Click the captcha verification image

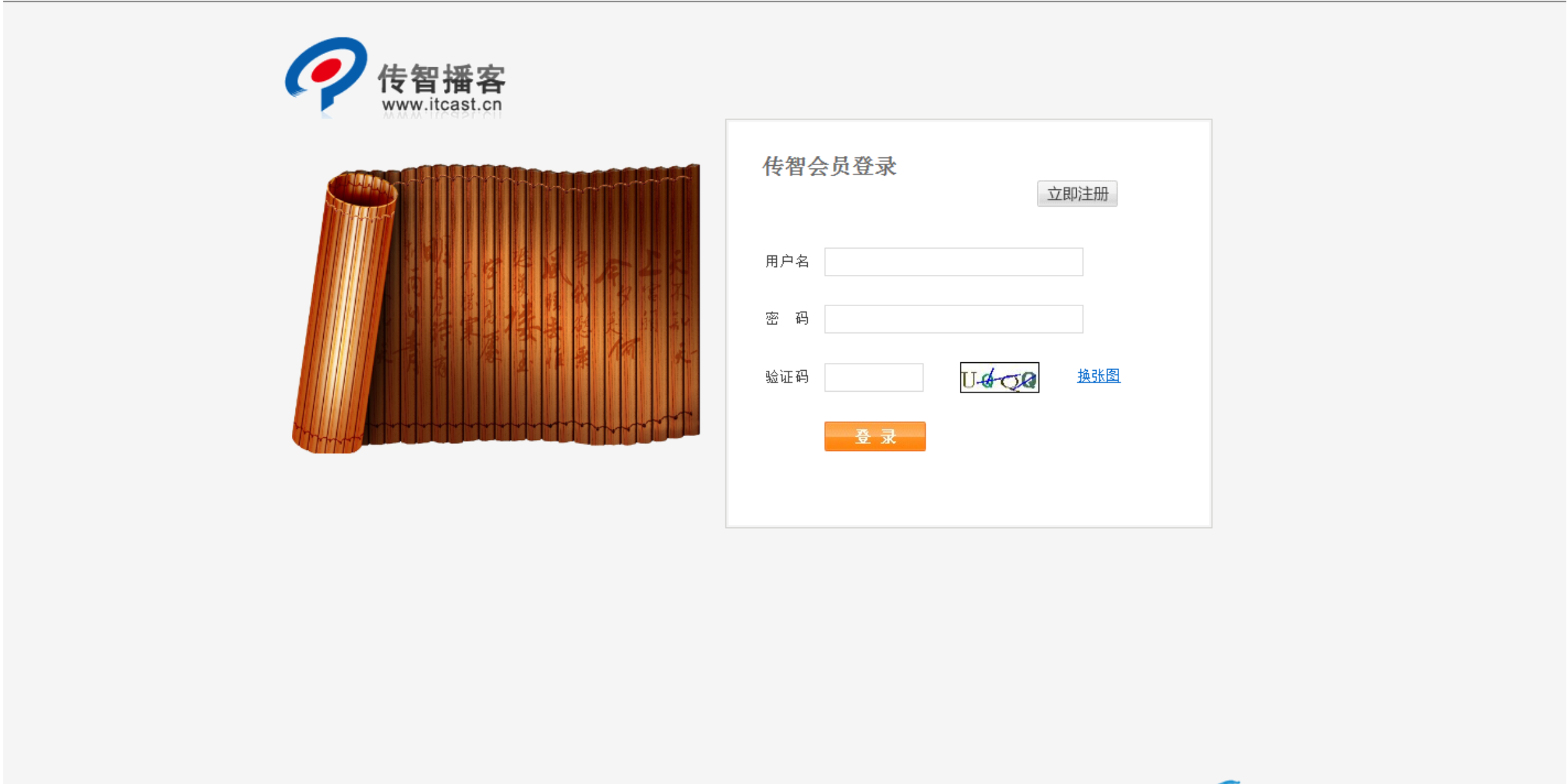999,377
